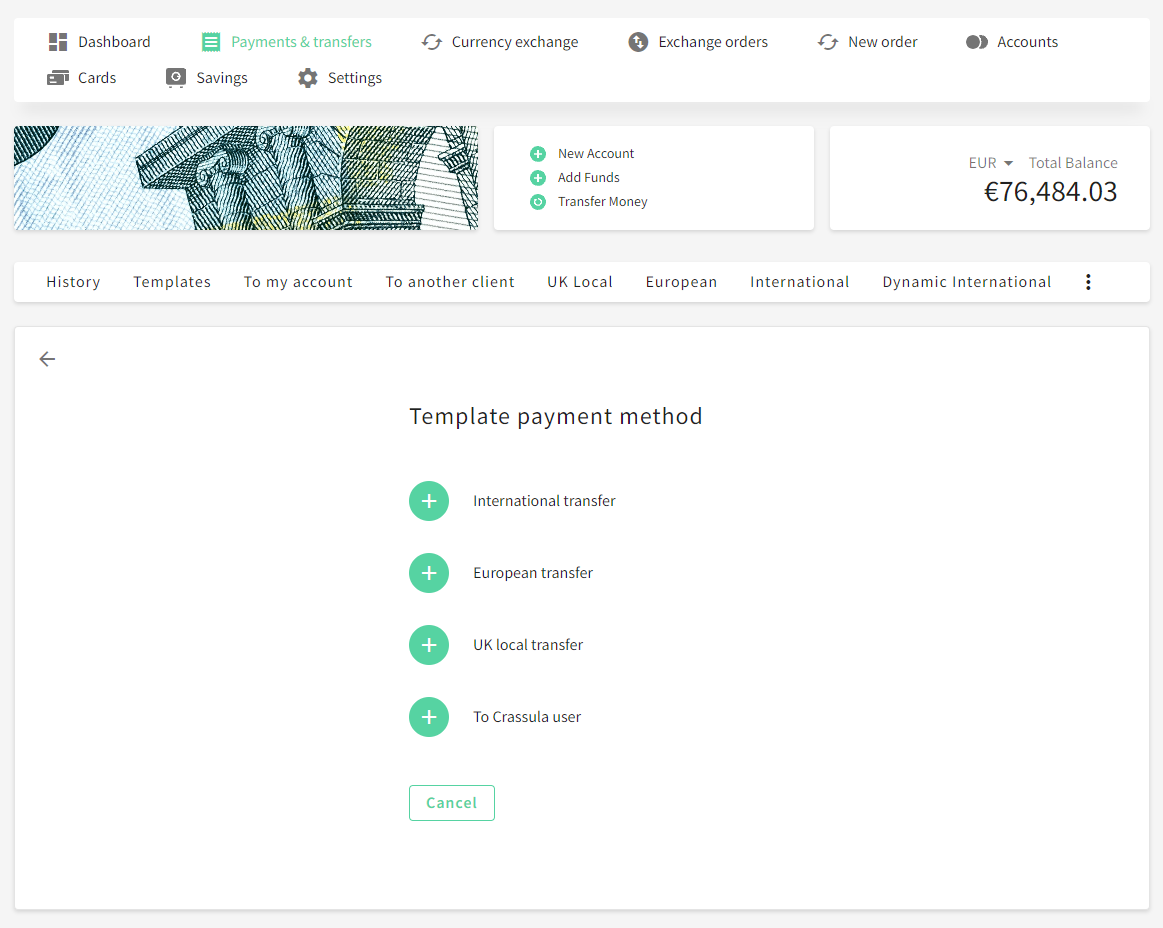1163x928 pixels.
Task: Click the banknote banner image
Action: pyautogui.click(x=246, y=178)
